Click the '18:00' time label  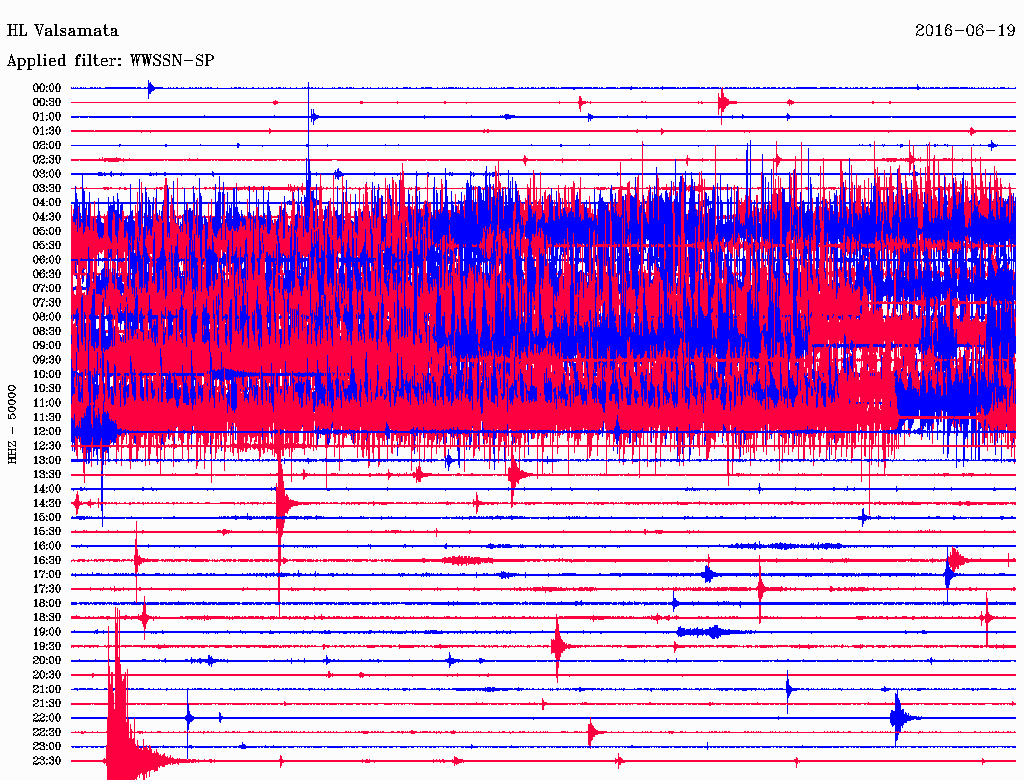[x=47, y=604]
